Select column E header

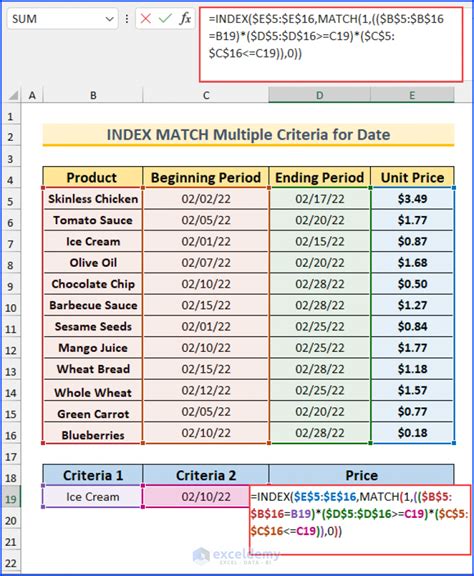click(412, 95)
